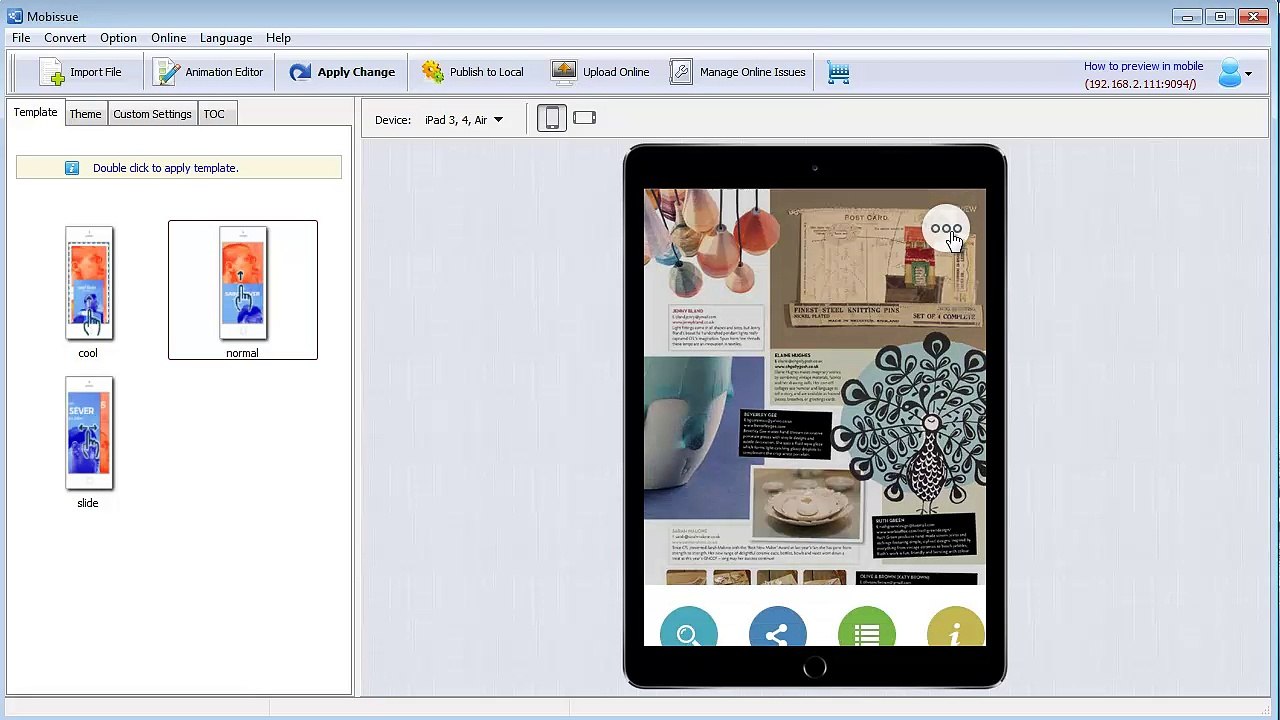
Task: Open How to preview in mobile link
Action: [x=1143, y=66]
